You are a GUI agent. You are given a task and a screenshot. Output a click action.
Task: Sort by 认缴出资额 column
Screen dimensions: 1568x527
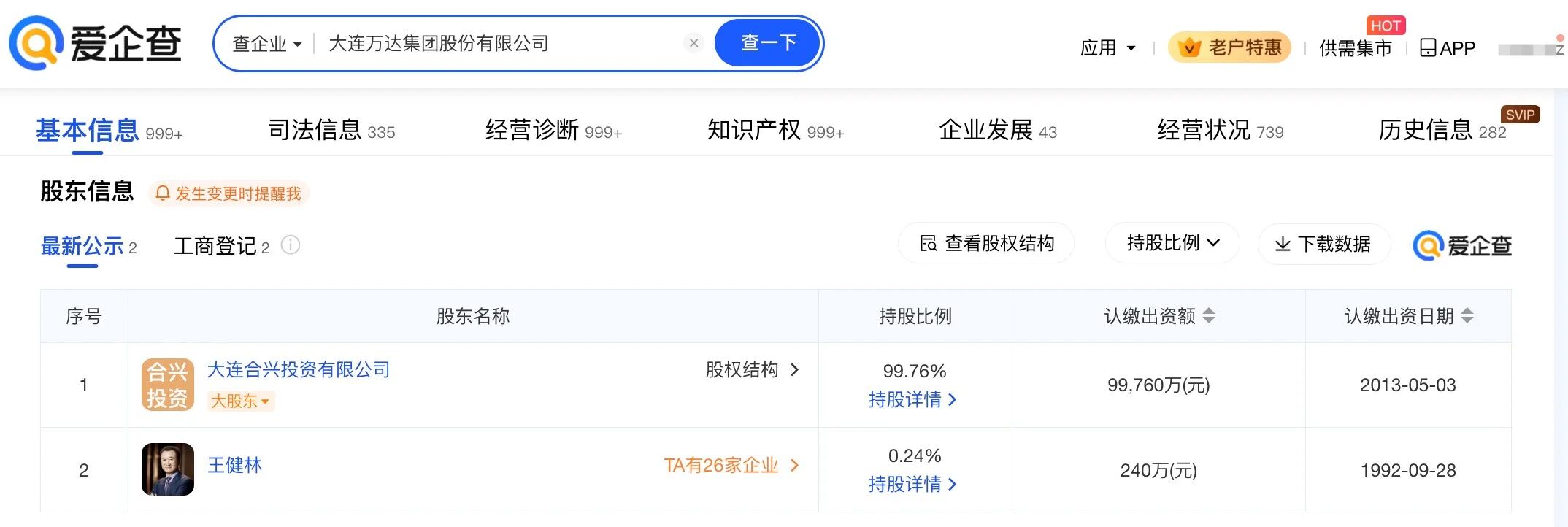[x=1209, y=316]
